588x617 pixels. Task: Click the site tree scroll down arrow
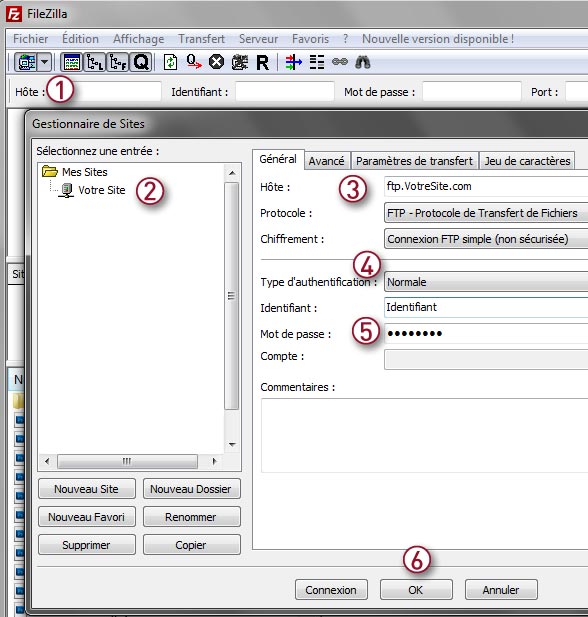[x=232, y=444]
